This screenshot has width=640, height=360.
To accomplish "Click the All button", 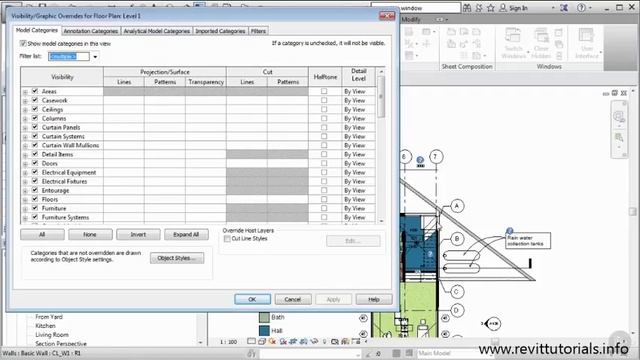I will (42, 235).
